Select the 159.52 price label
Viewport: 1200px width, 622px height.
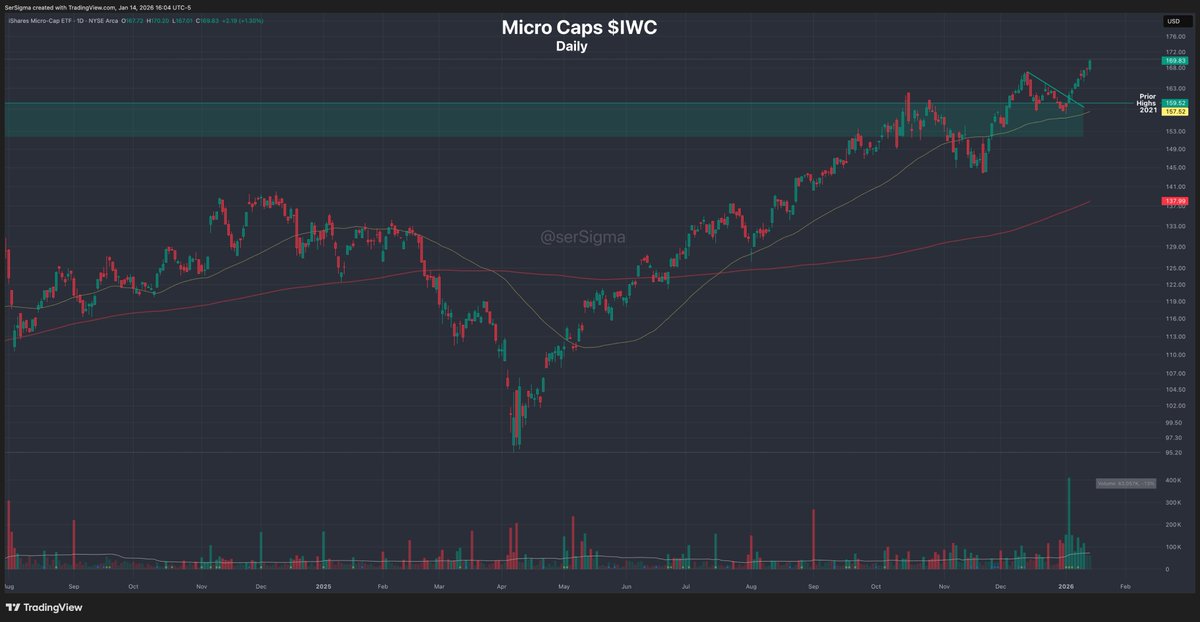(x=1174, y=103)
